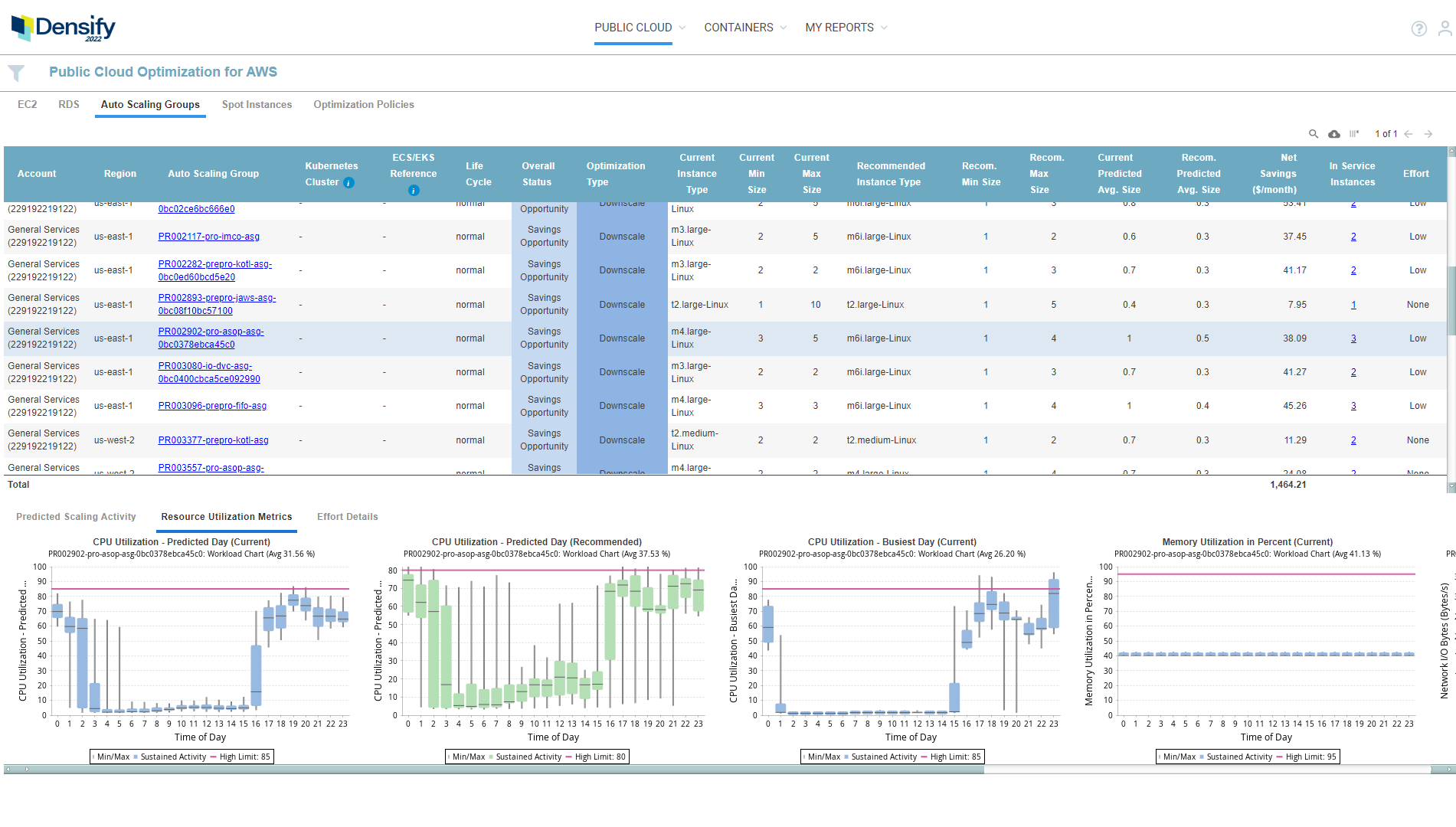Open the help question mark icon
The height and width of the screenshot is (827, 1456).
[1418, 28]
